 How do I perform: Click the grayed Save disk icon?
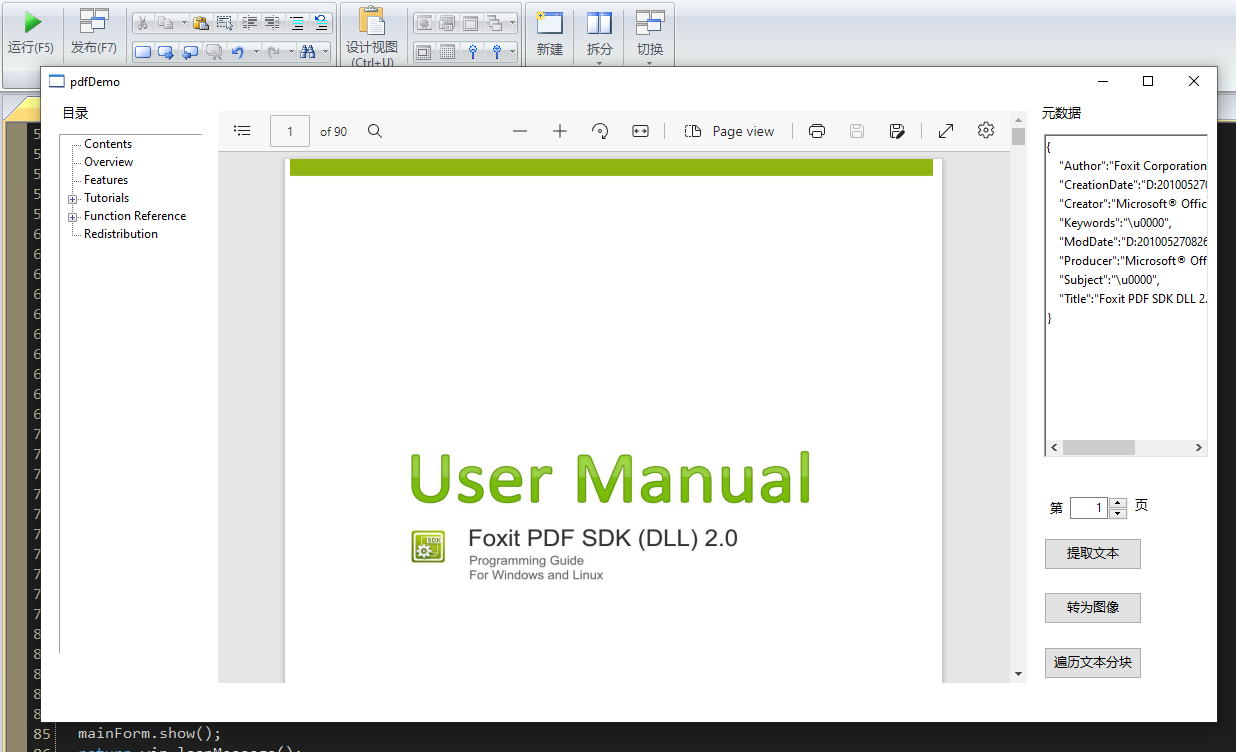point(857,131)
